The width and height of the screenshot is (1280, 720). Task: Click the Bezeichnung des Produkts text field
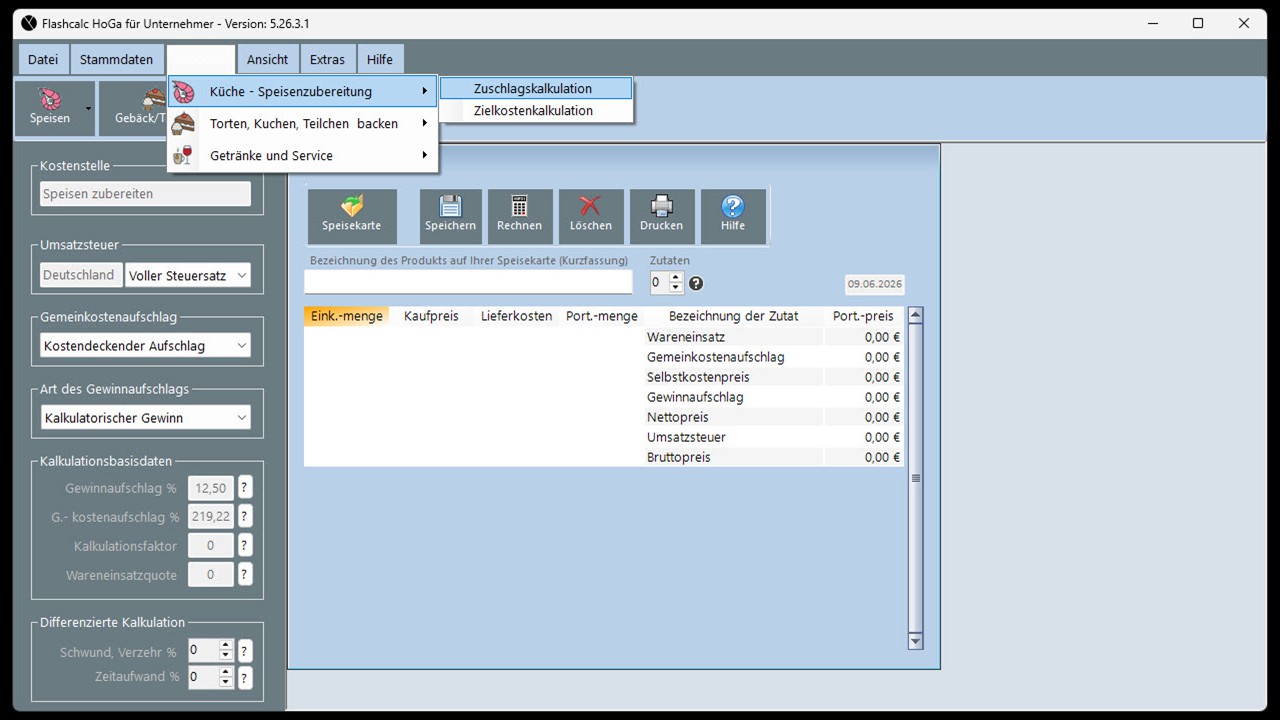(468, 283)
